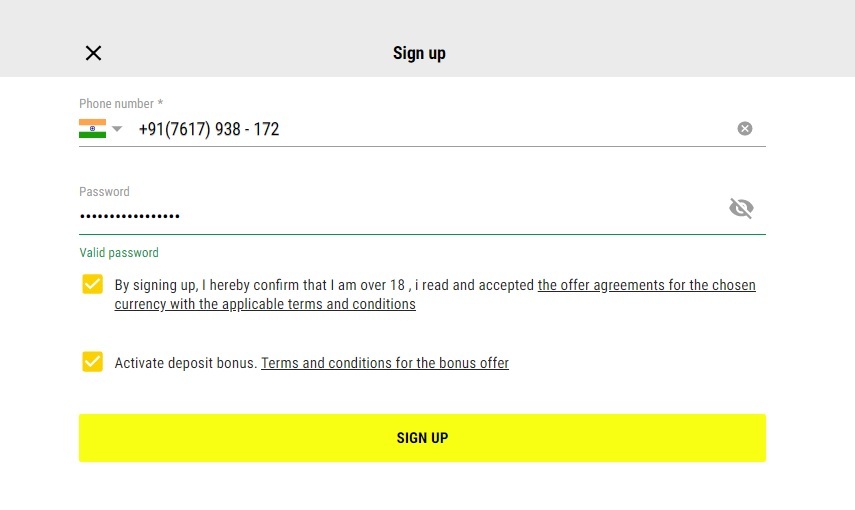Open Terms and conditions for the bonus offer
Viewport: 855px width, 510px height.
(x=385, y=363)
